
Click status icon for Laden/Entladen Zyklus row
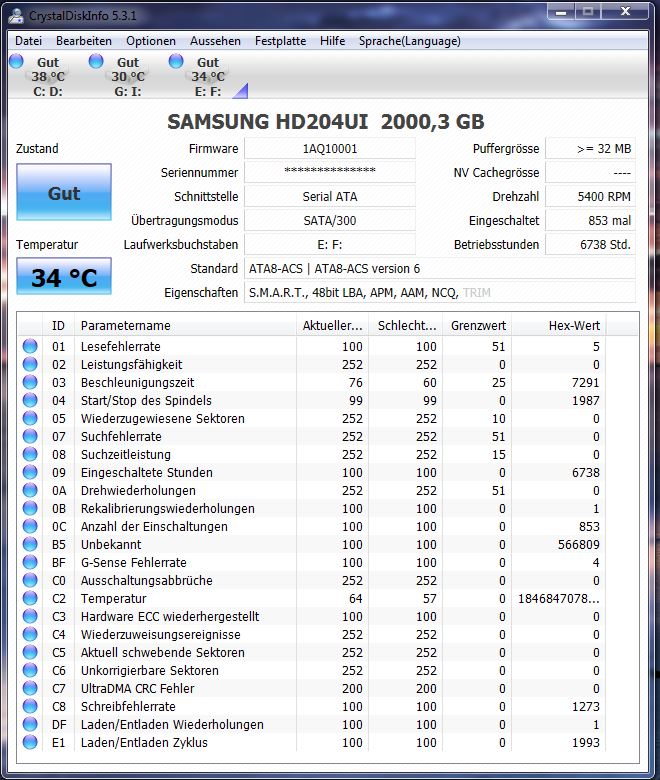[30, 742]
